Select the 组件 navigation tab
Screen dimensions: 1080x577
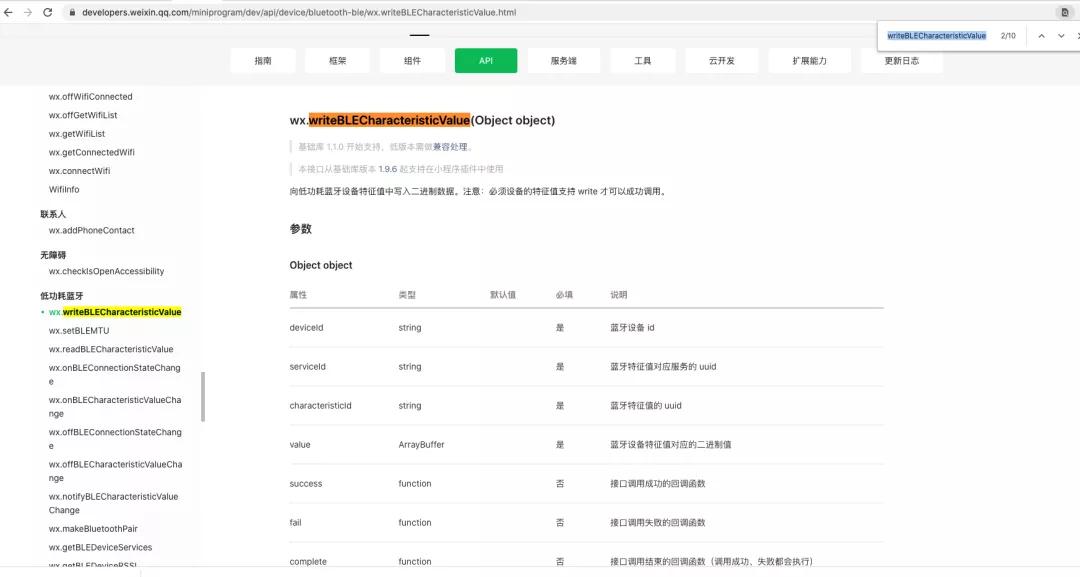coord(412,61)
